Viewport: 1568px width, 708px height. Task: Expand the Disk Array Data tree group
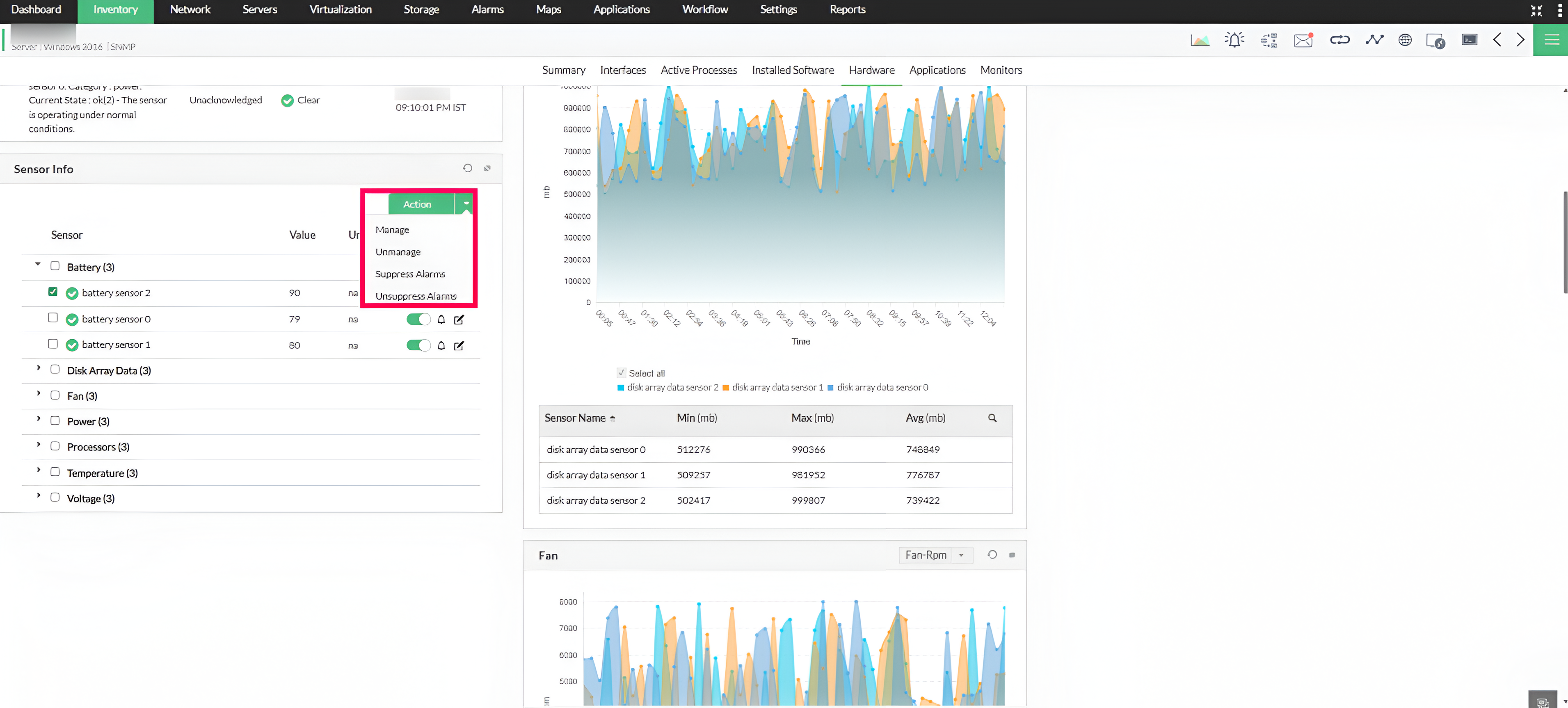pos(38,368)
